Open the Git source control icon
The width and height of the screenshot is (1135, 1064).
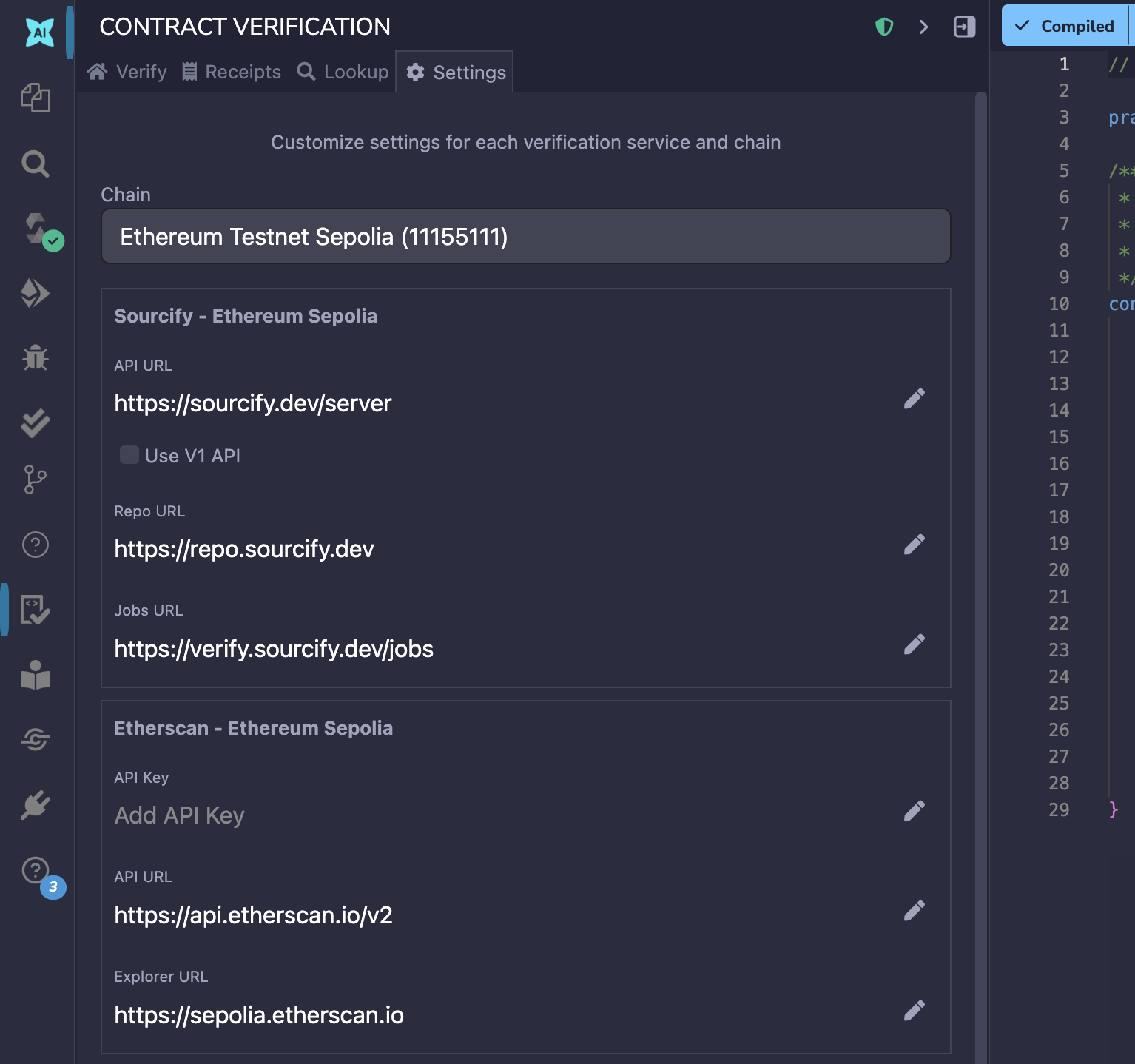36,479
